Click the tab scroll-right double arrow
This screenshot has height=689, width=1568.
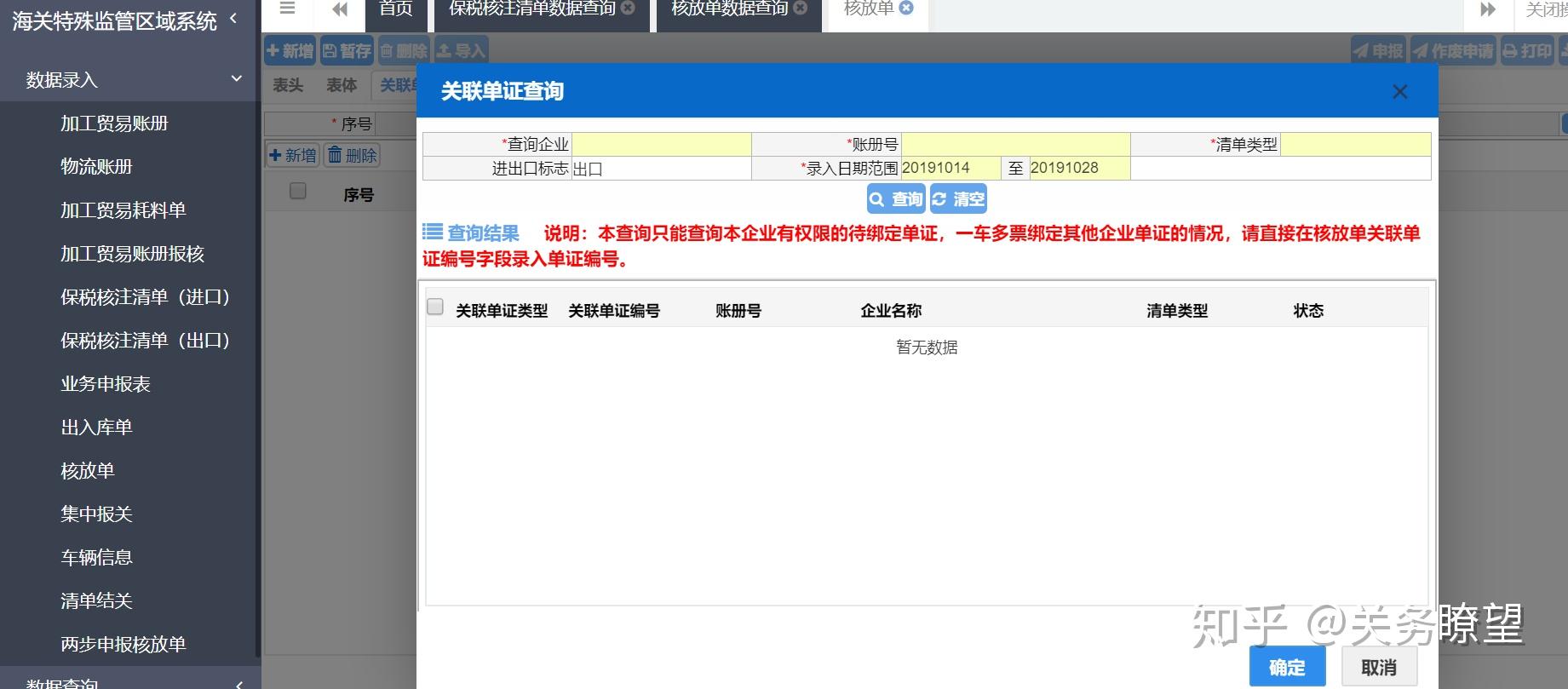coord(1488,9)
